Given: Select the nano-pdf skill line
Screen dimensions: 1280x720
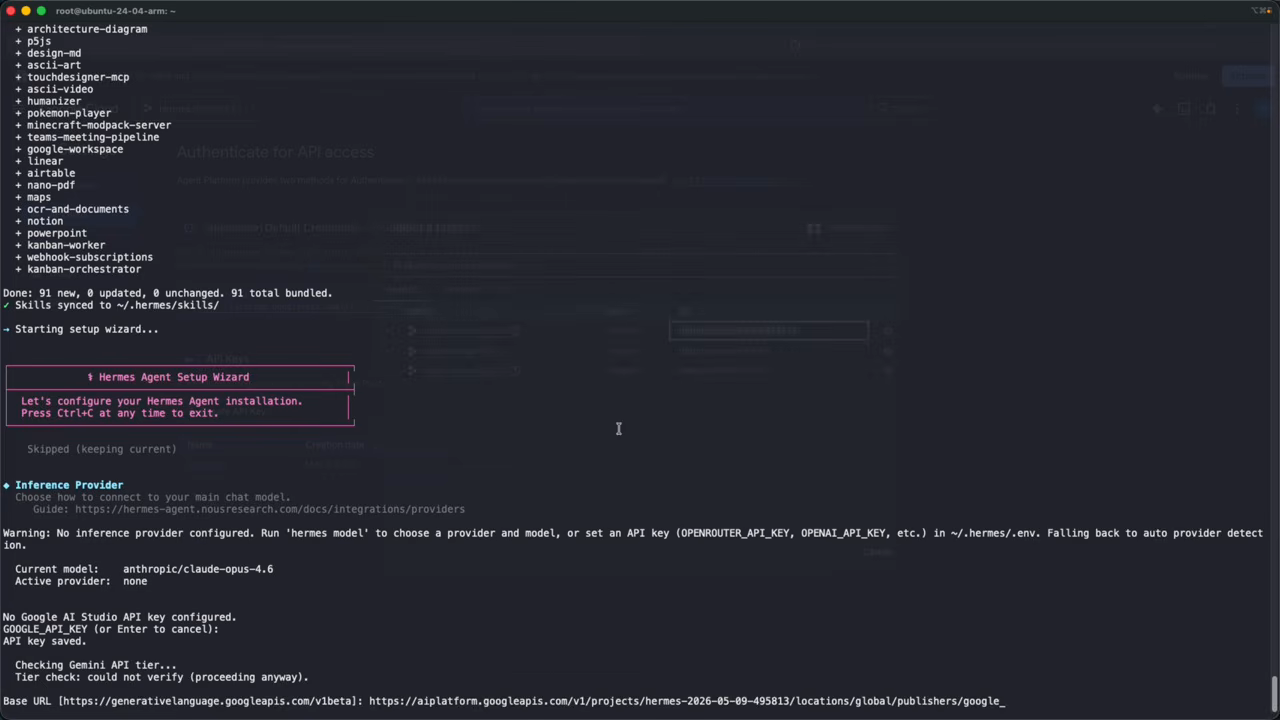Looking at the screenshot, I should point(45,185).
